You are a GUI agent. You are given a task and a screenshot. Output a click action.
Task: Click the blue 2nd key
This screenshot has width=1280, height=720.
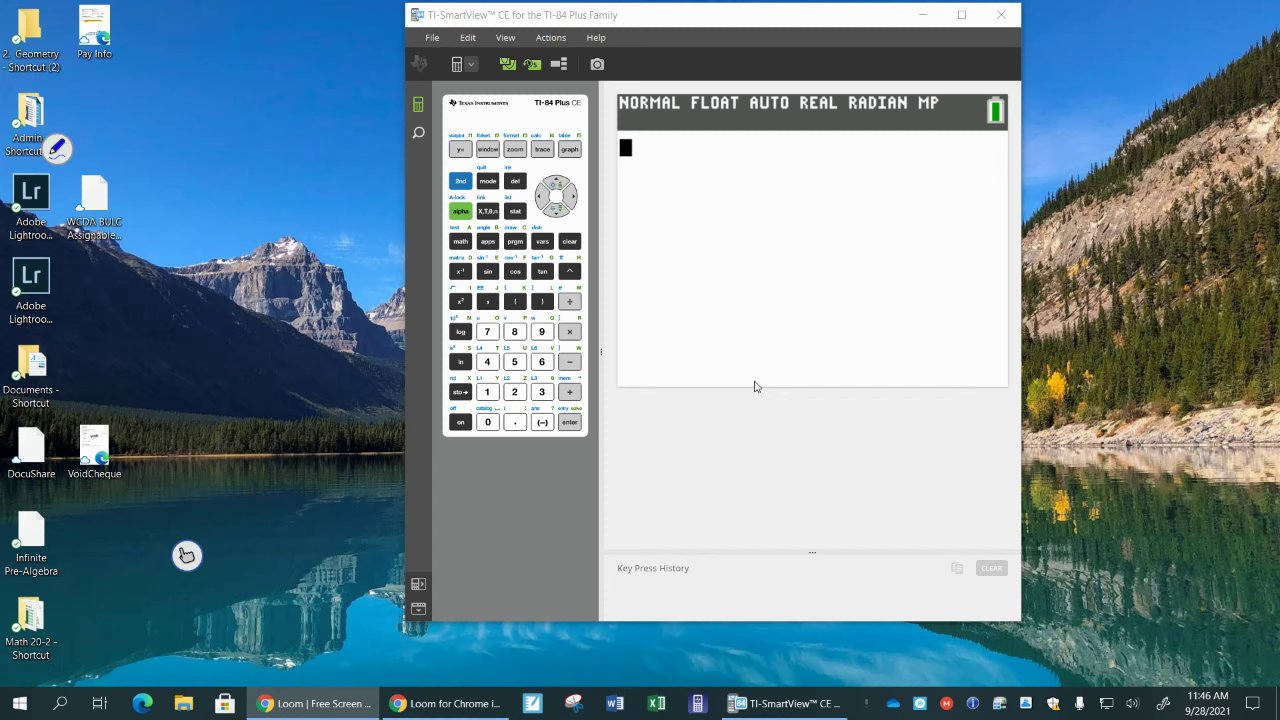(x=460, y=181)
